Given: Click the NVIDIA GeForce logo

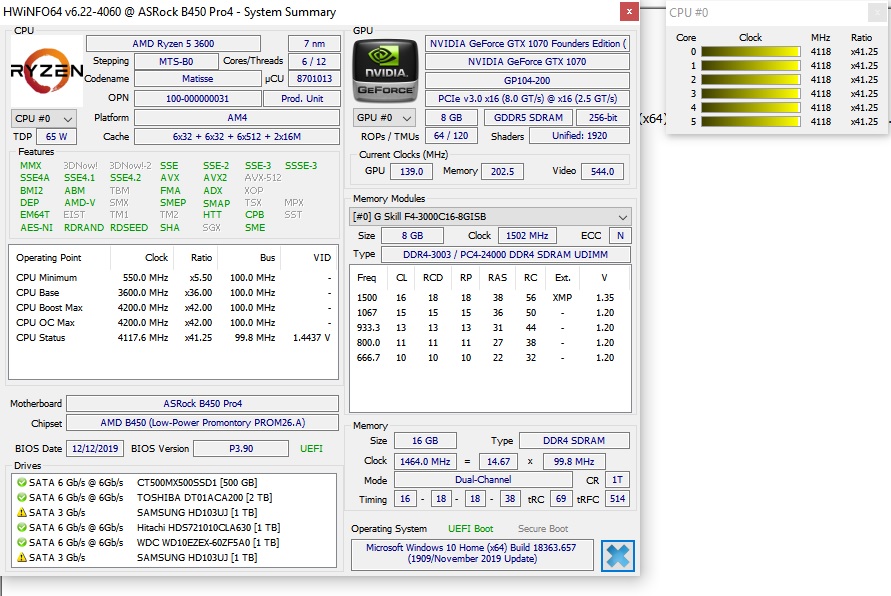Looking at the screenshot, I should [385, 70].
